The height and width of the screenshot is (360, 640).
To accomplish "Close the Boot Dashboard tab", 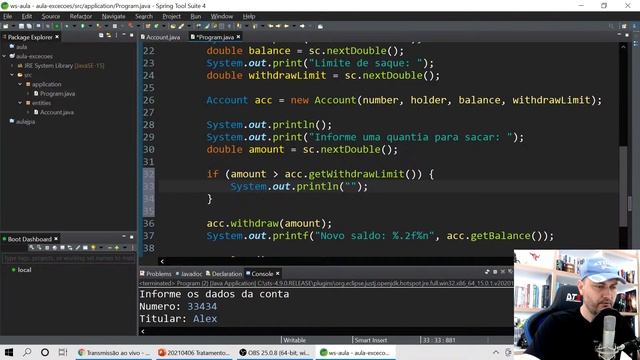I will click(x=56, y=239).
